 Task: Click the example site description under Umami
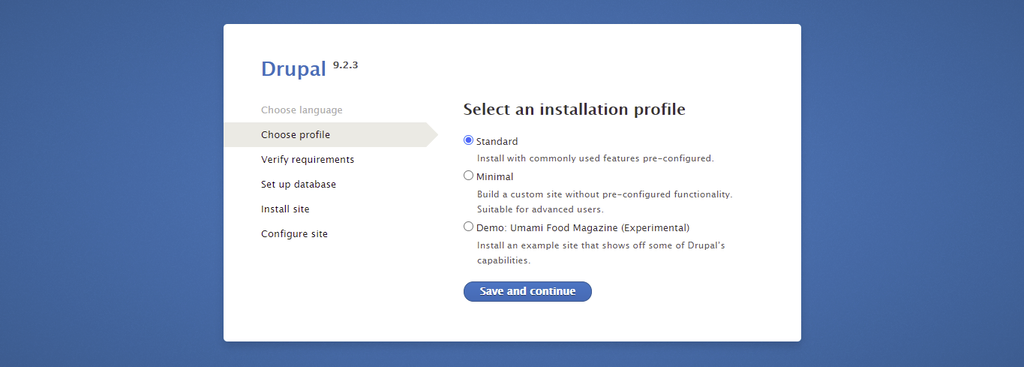[601, 253]
